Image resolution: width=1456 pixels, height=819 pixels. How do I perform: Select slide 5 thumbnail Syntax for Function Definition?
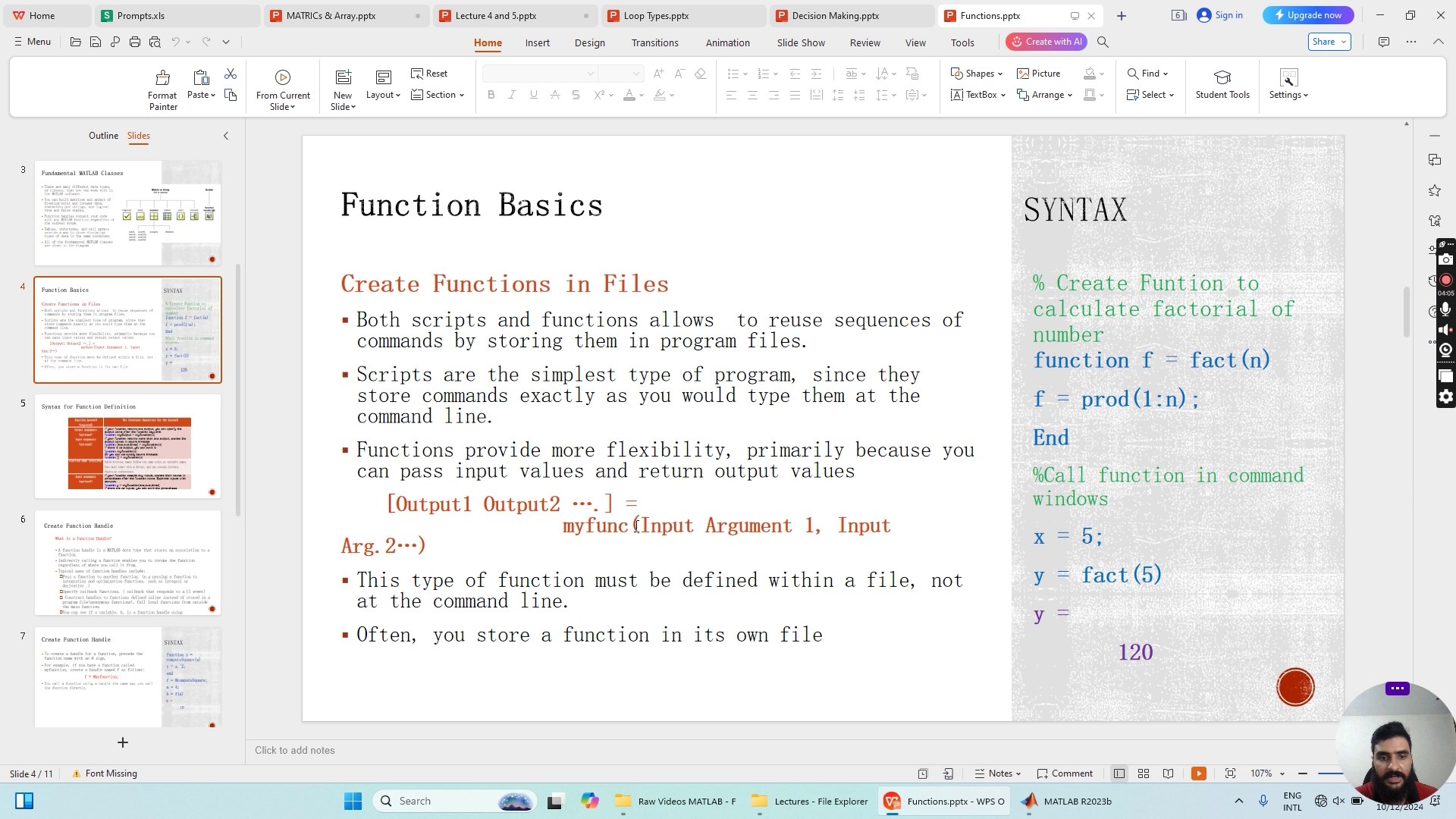(127, 446)
